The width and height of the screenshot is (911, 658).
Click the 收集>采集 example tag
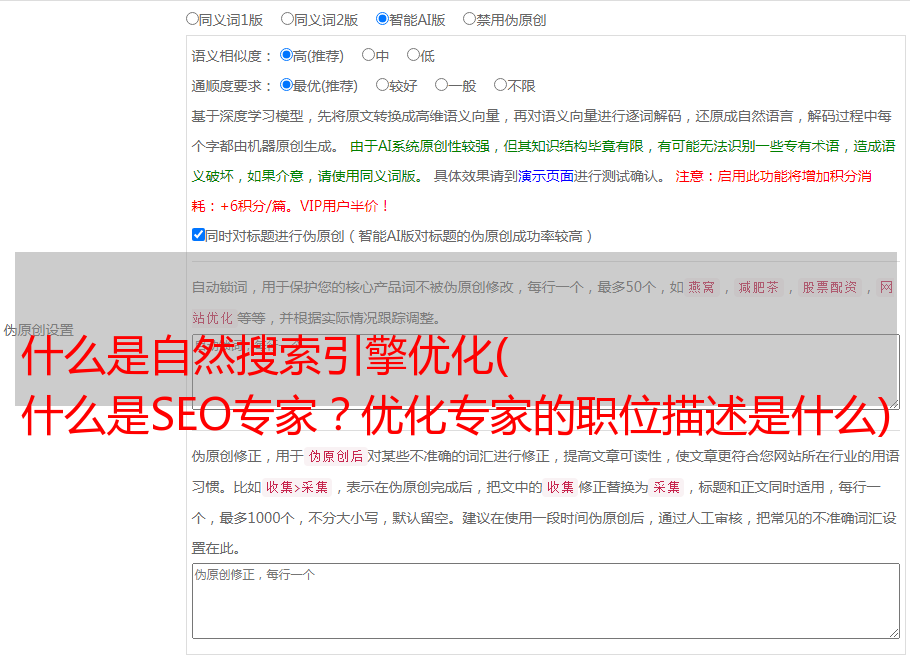[x=297, y=487]
